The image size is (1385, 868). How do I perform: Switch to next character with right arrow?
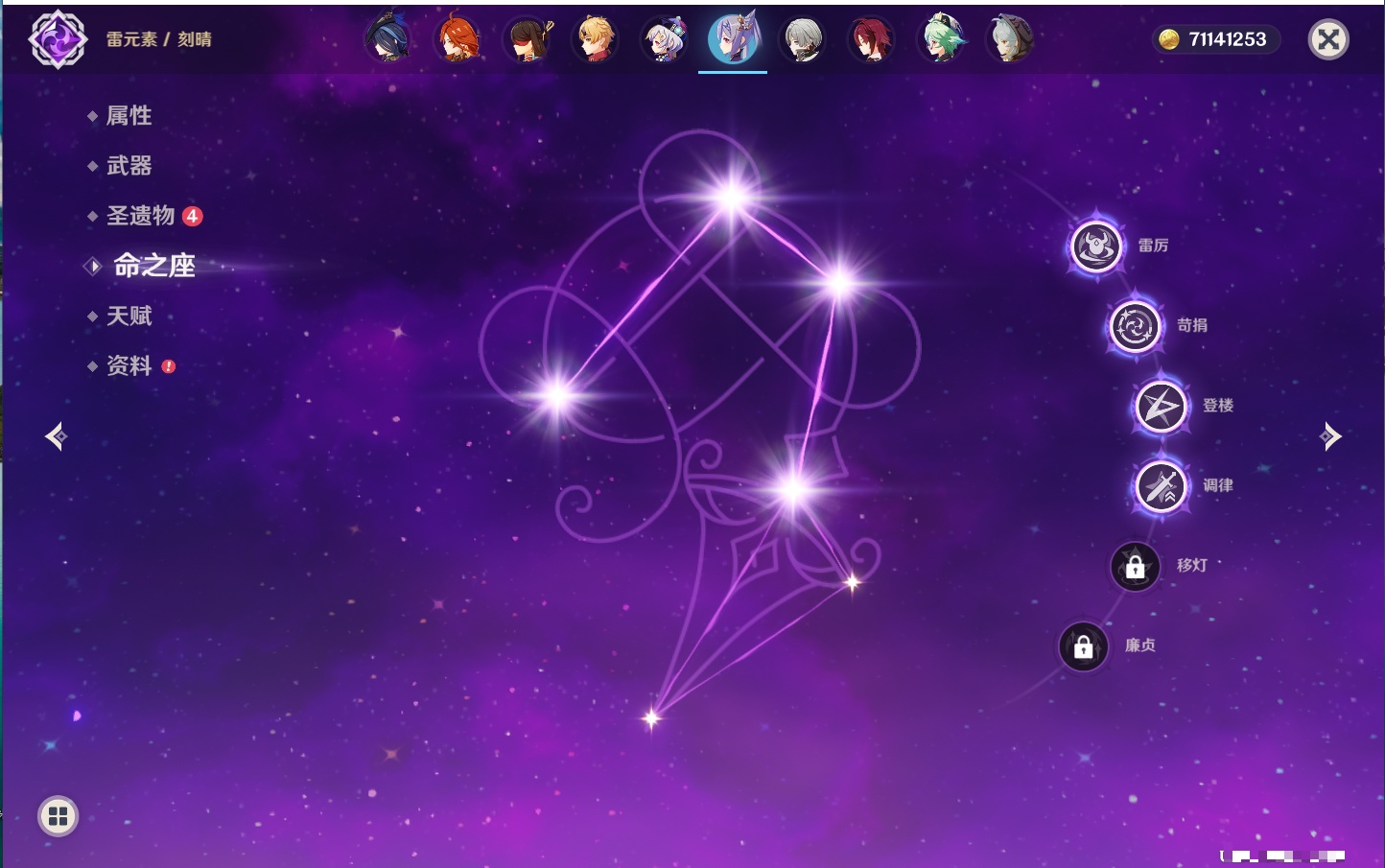pyautogui.click(x=1330, y=436)
